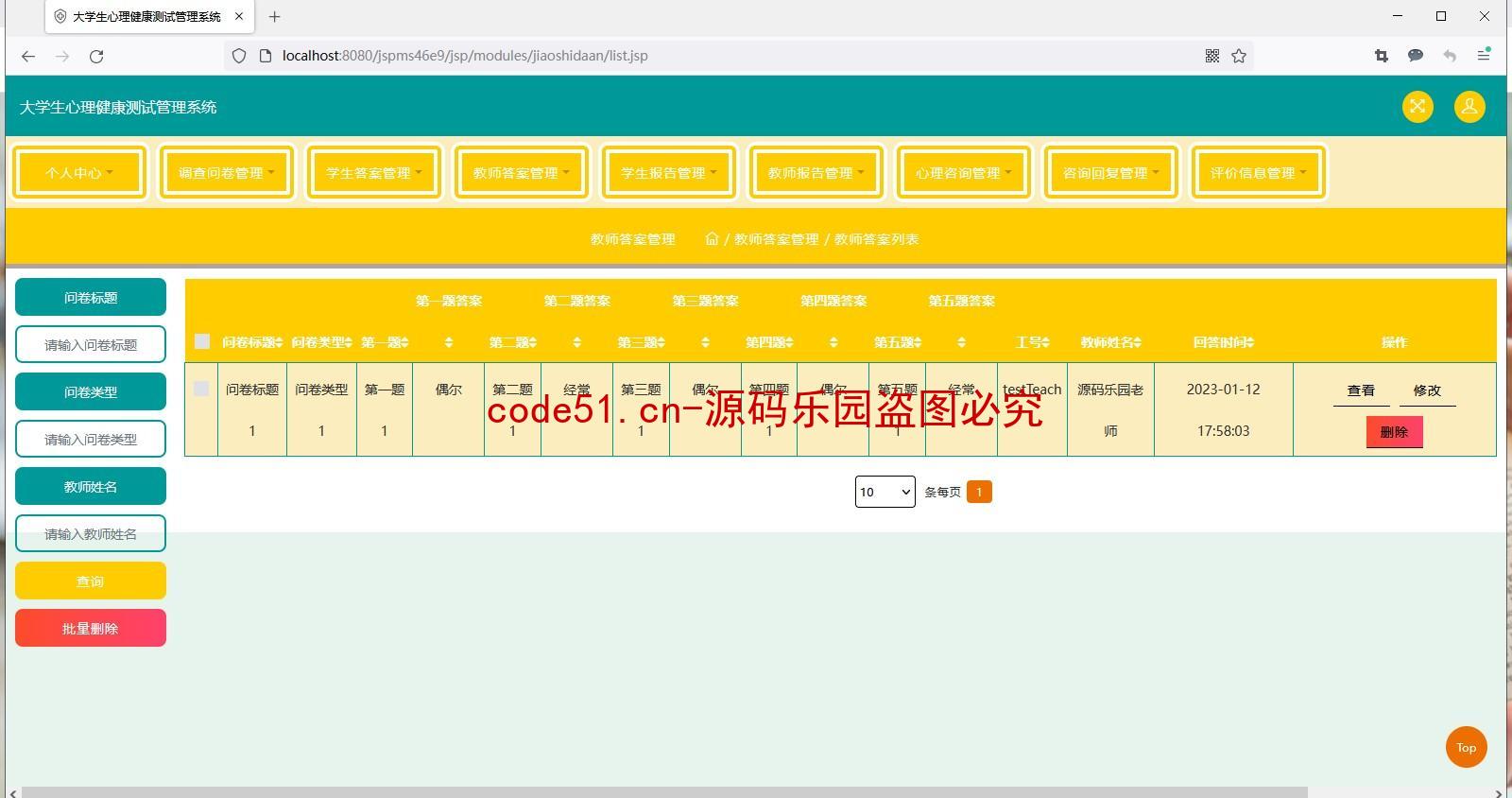Jump to top with Top button

[x=1466, y=747]
